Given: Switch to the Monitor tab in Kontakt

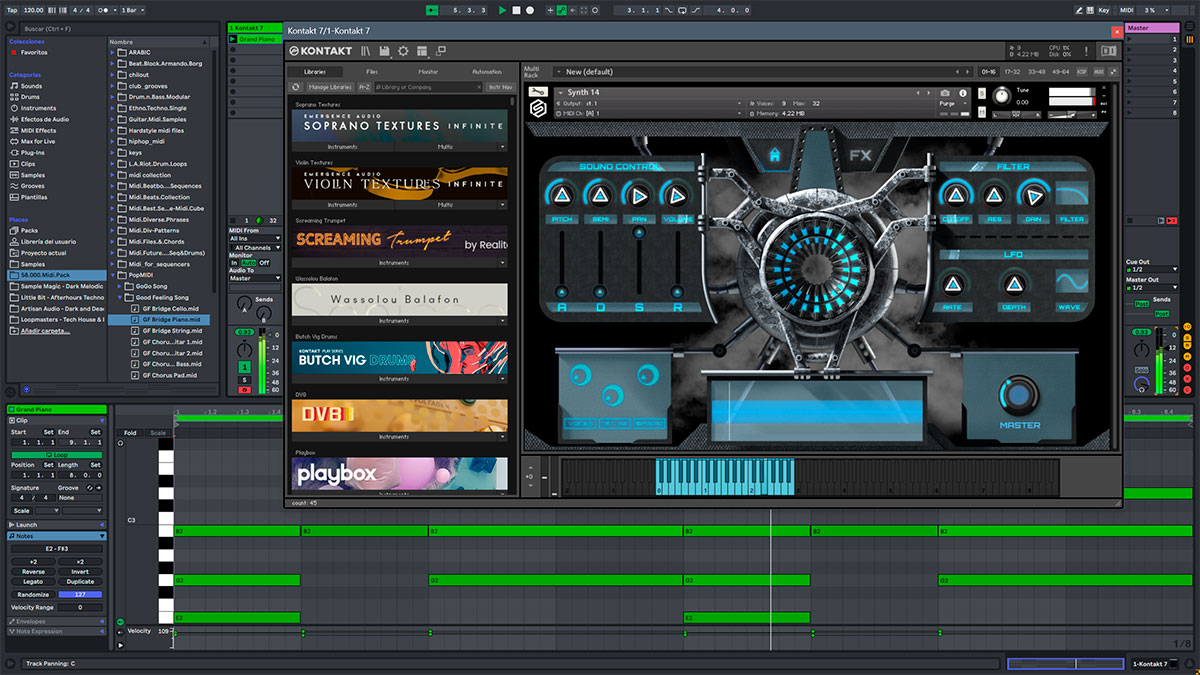Looking at the screenshot, I should coord(428,72).
